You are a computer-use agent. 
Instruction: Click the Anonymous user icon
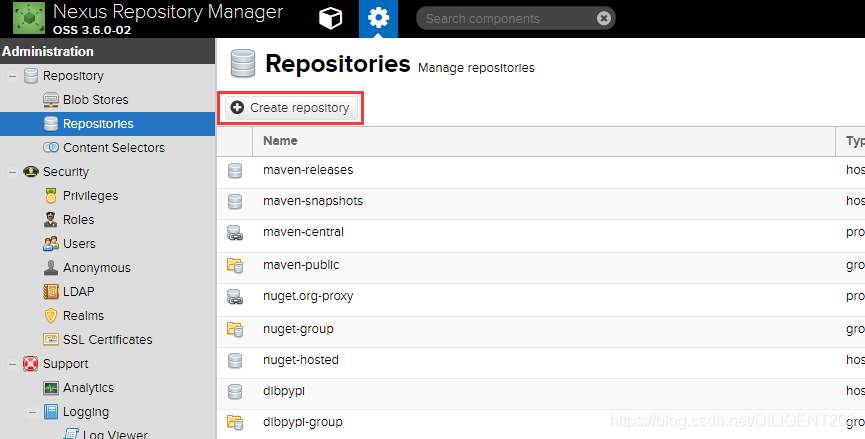[x=51, y=267]
